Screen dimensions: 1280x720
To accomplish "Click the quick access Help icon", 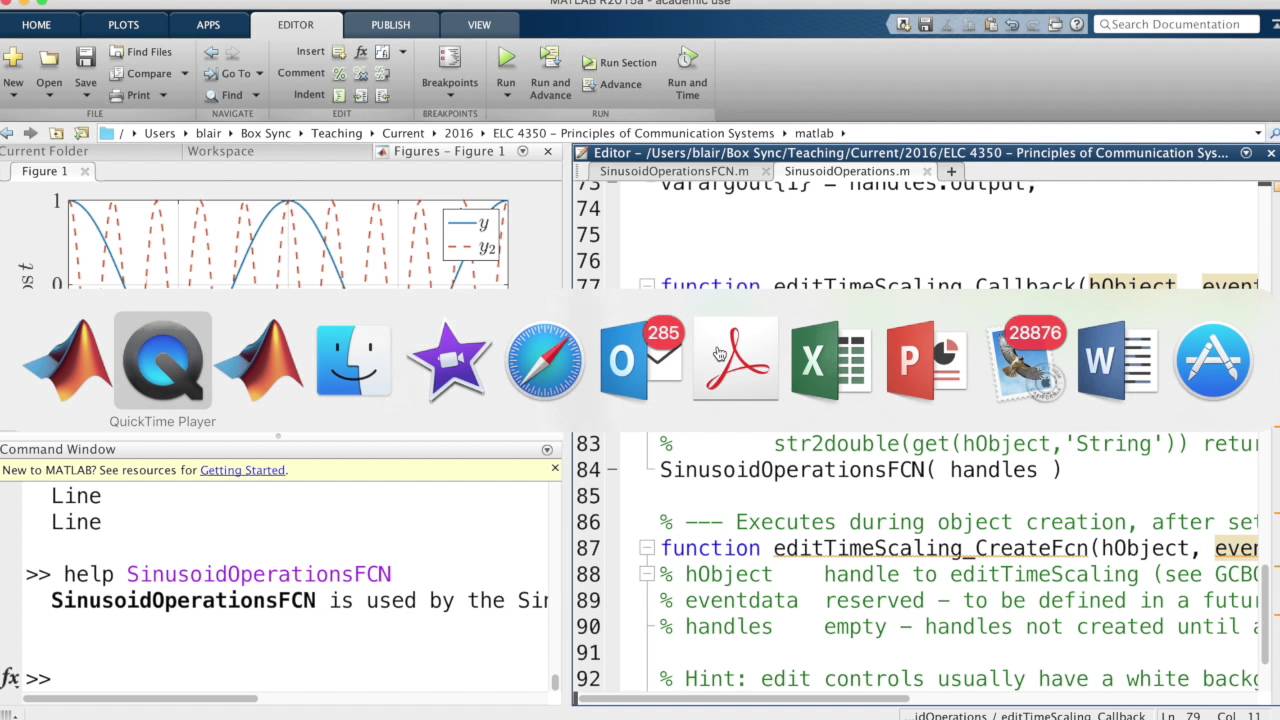I will (1075, 24).
